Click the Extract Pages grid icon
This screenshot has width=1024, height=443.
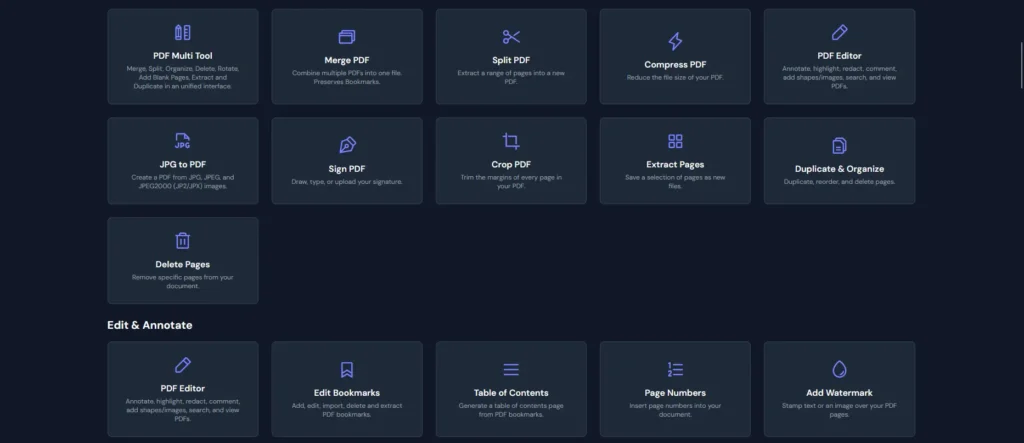click(675, 141)
